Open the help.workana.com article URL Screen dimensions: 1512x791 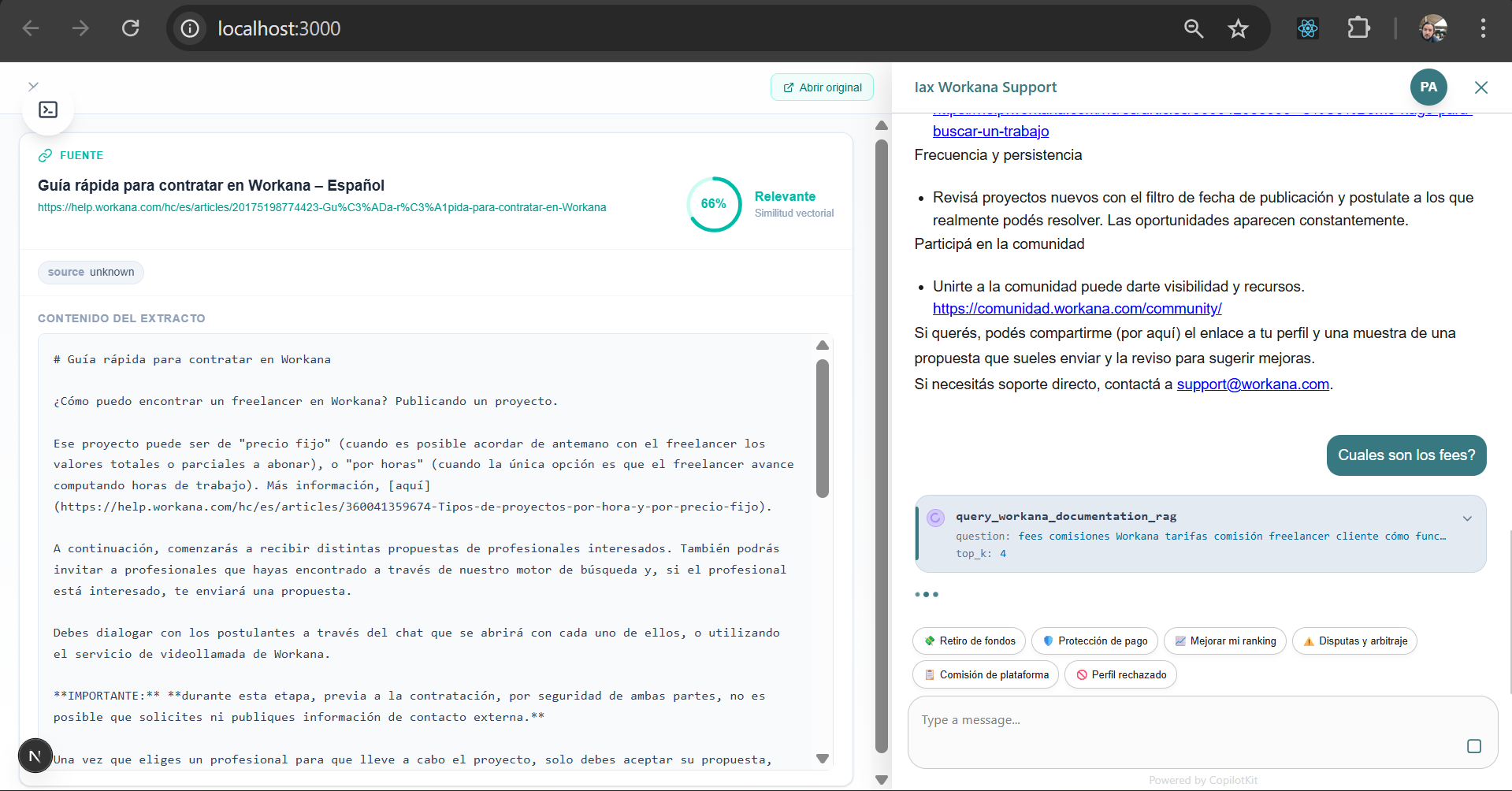click(x=322, y=207)
